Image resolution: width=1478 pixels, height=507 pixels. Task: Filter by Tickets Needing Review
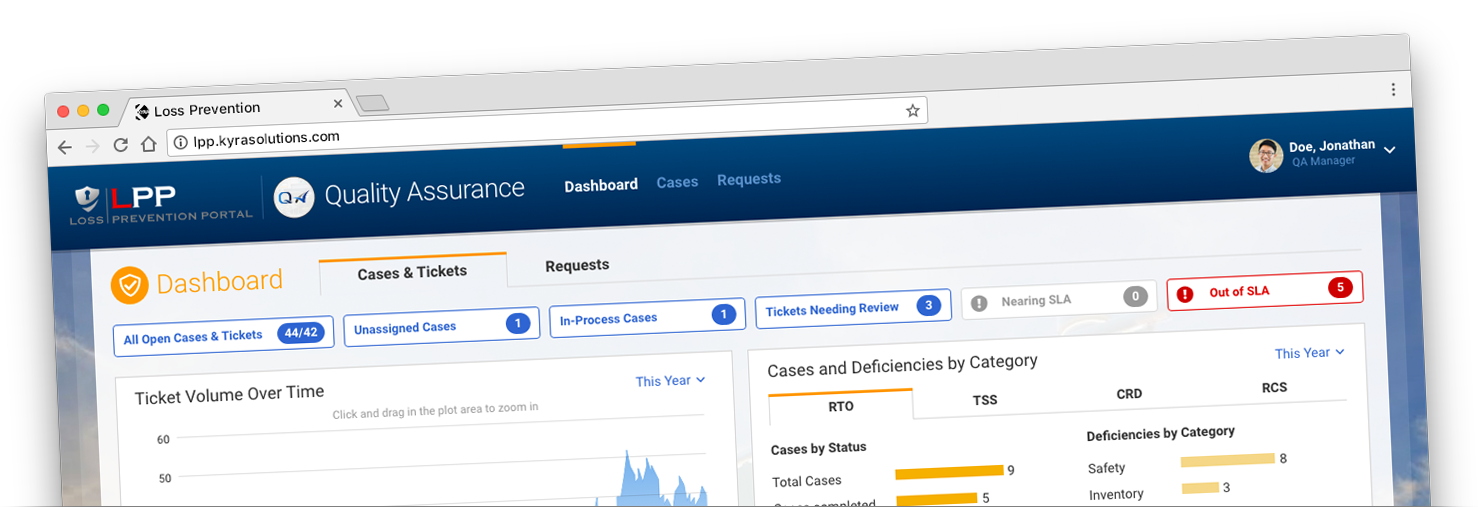pos(852,308)
